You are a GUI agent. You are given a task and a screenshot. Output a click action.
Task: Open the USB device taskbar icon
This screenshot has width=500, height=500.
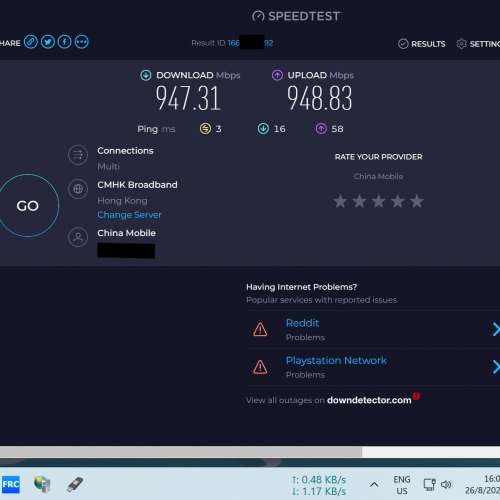(x=75, y=484)
